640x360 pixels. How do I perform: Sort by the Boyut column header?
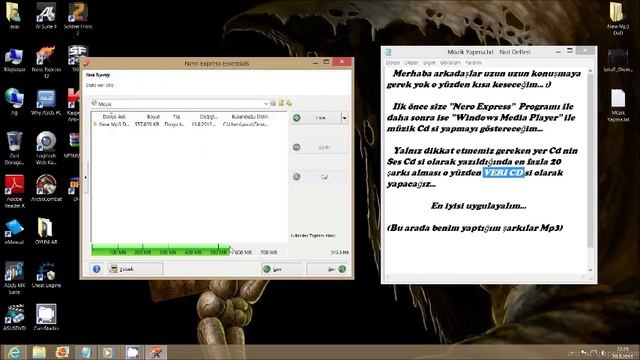153,117
